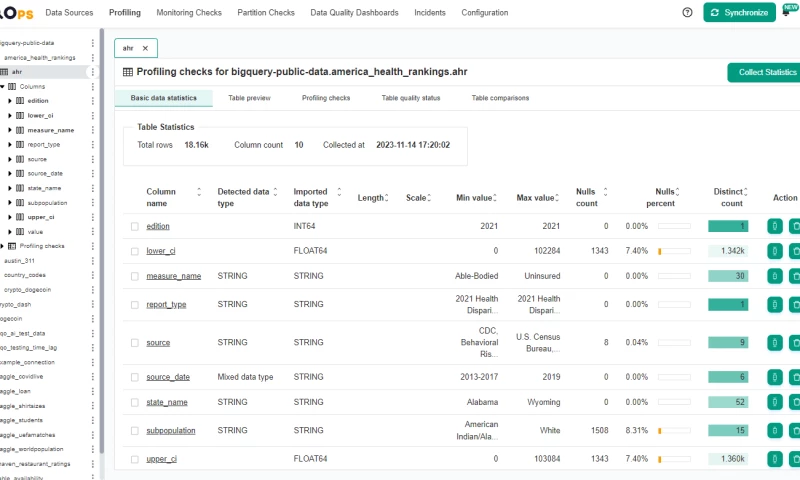The image size is (800, 480).
Task: Tick the checkbox for edition row
Action: tap(135, 226)
